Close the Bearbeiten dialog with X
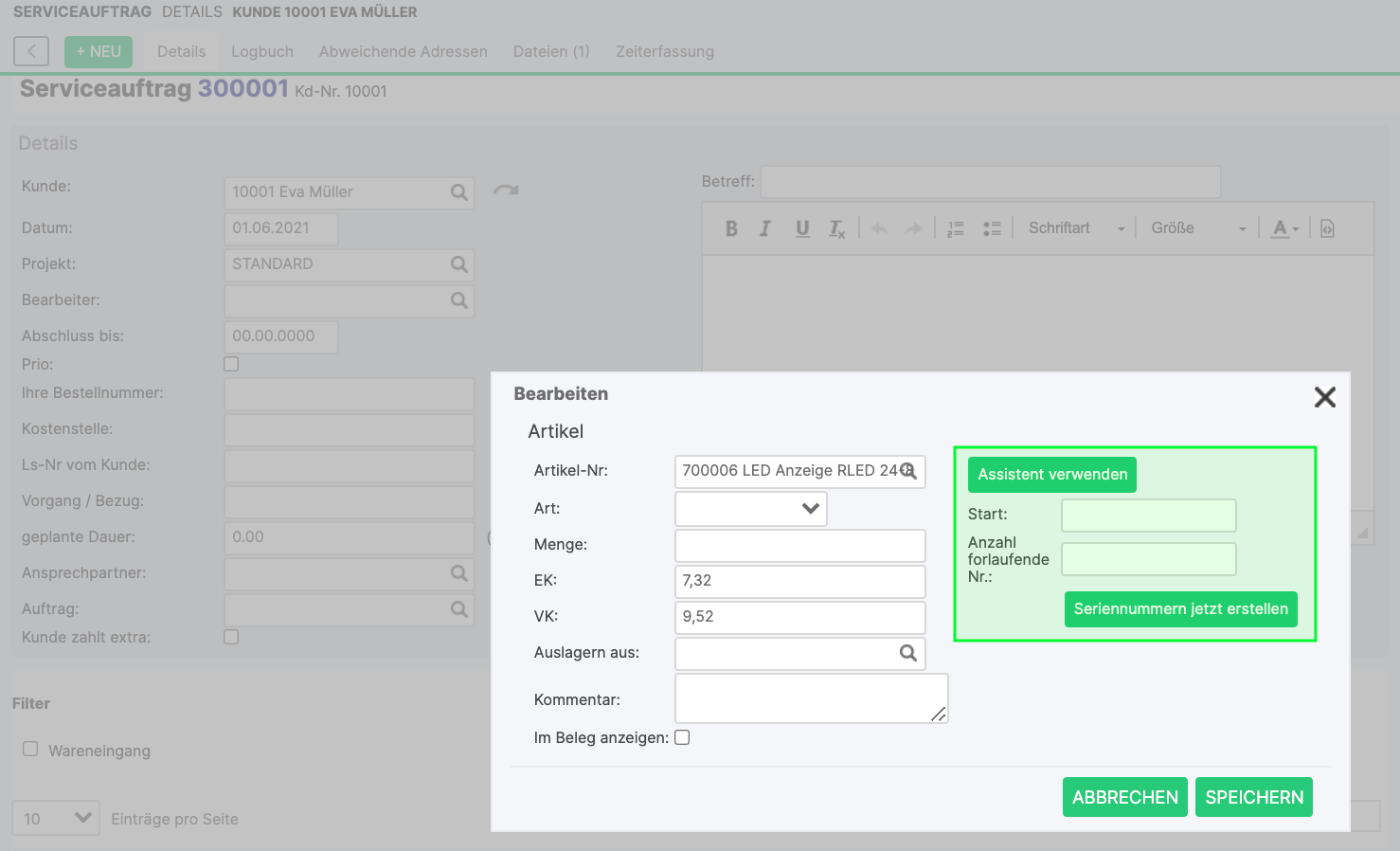Screen dimensions: 1400x851 click(x=1324, y=397)
